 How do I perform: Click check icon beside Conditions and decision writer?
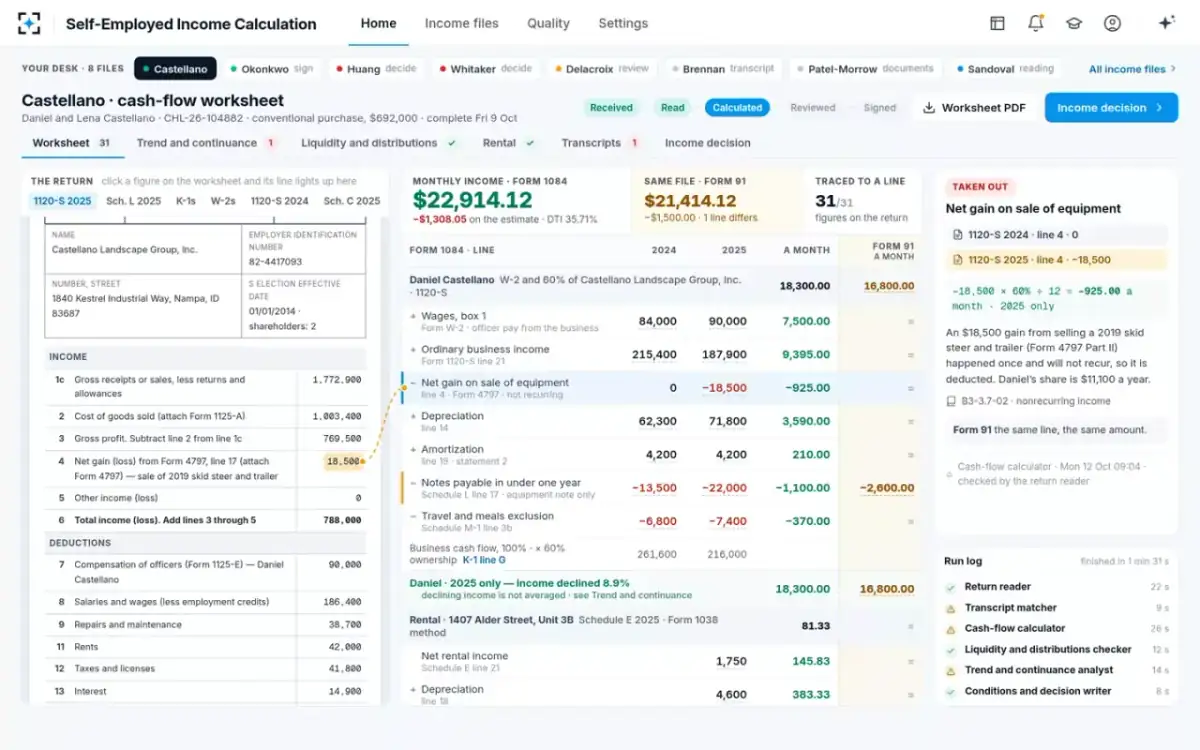click(950, 691)
